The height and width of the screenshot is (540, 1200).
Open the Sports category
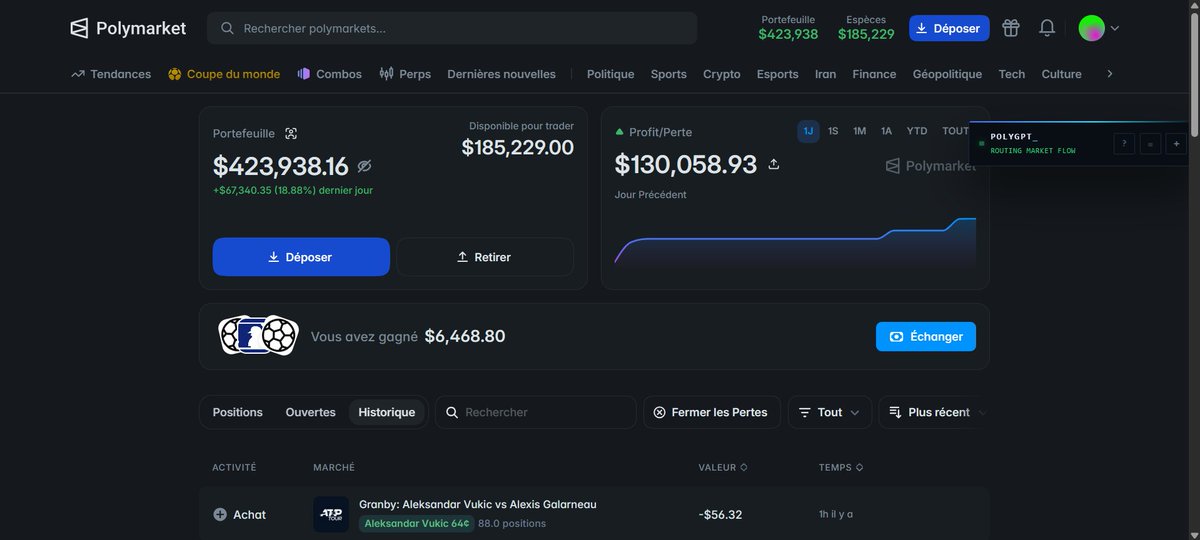[669, 74]
